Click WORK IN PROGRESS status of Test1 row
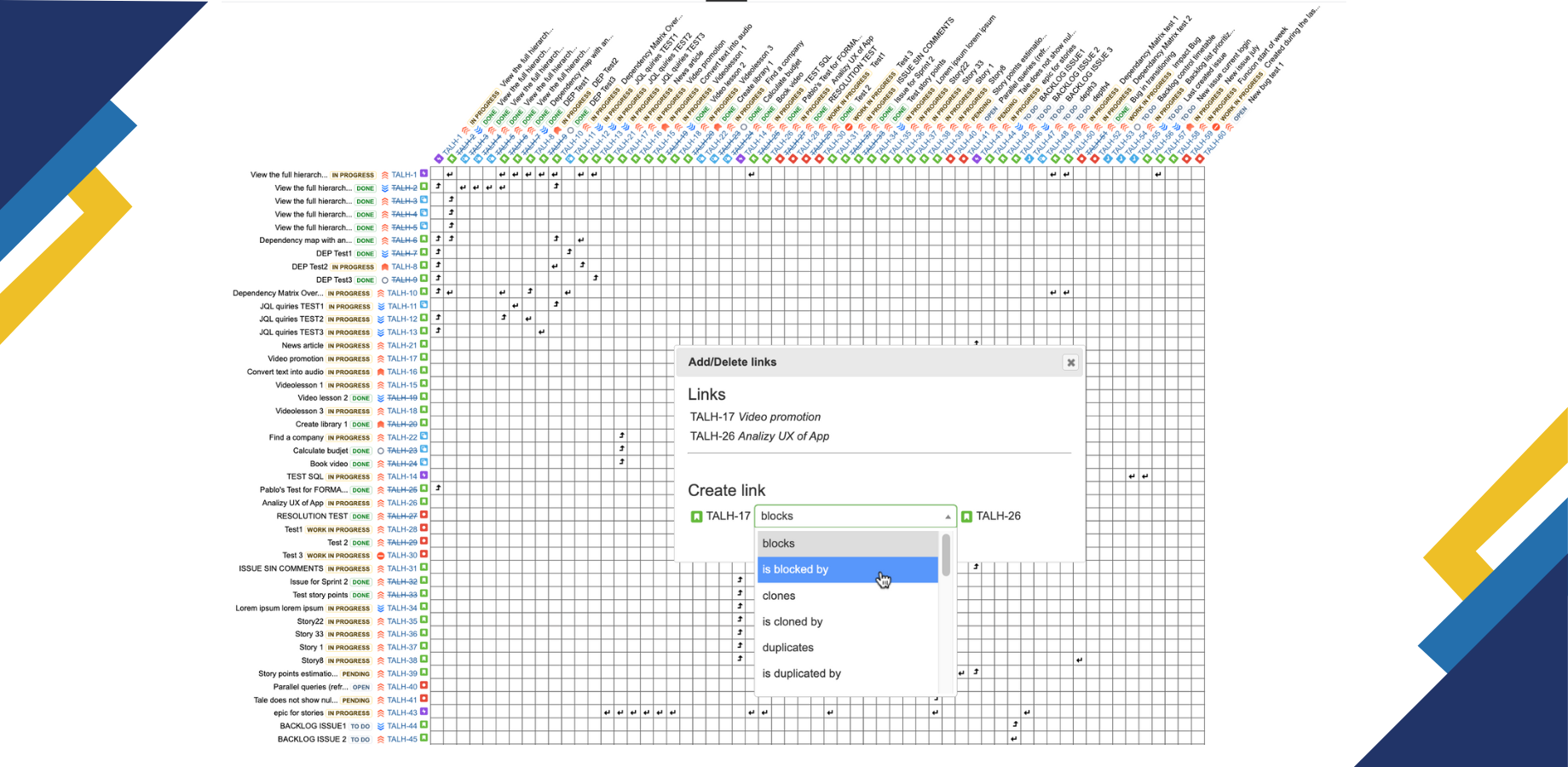This screenshot has height=767, width=1568. click(x=338, y=529)
